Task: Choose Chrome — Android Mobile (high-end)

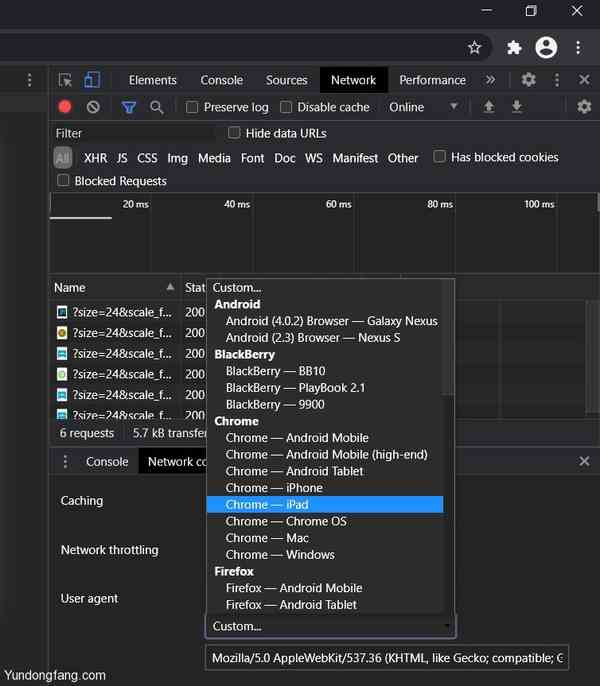Action: pos(325,455)
